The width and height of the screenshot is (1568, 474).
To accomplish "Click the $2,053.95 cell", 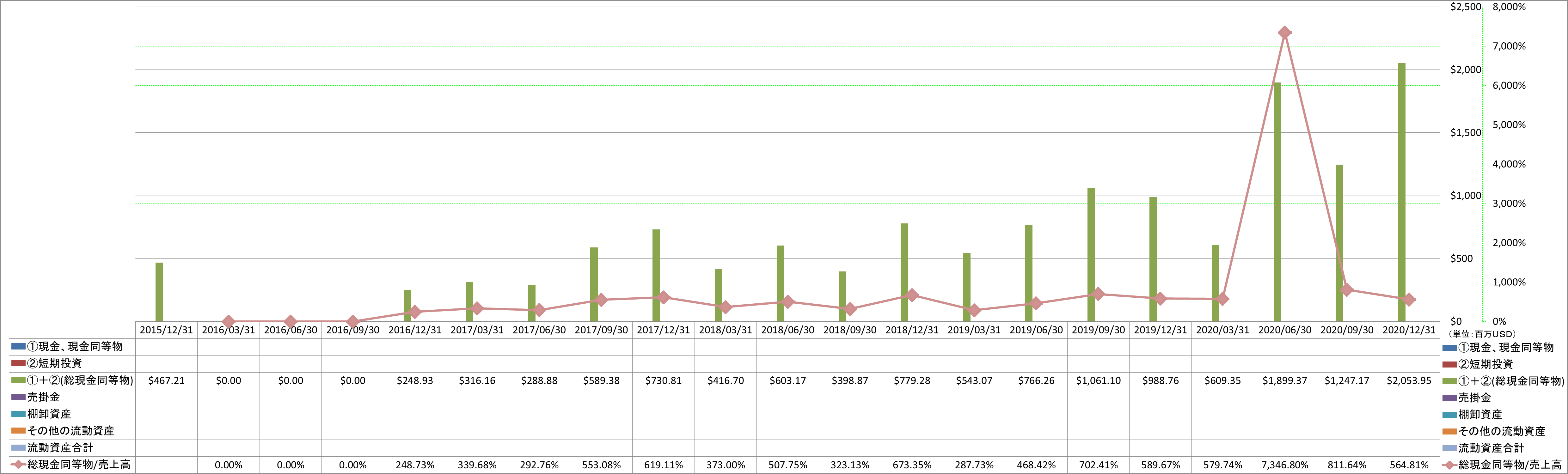I will [1409, 380].
